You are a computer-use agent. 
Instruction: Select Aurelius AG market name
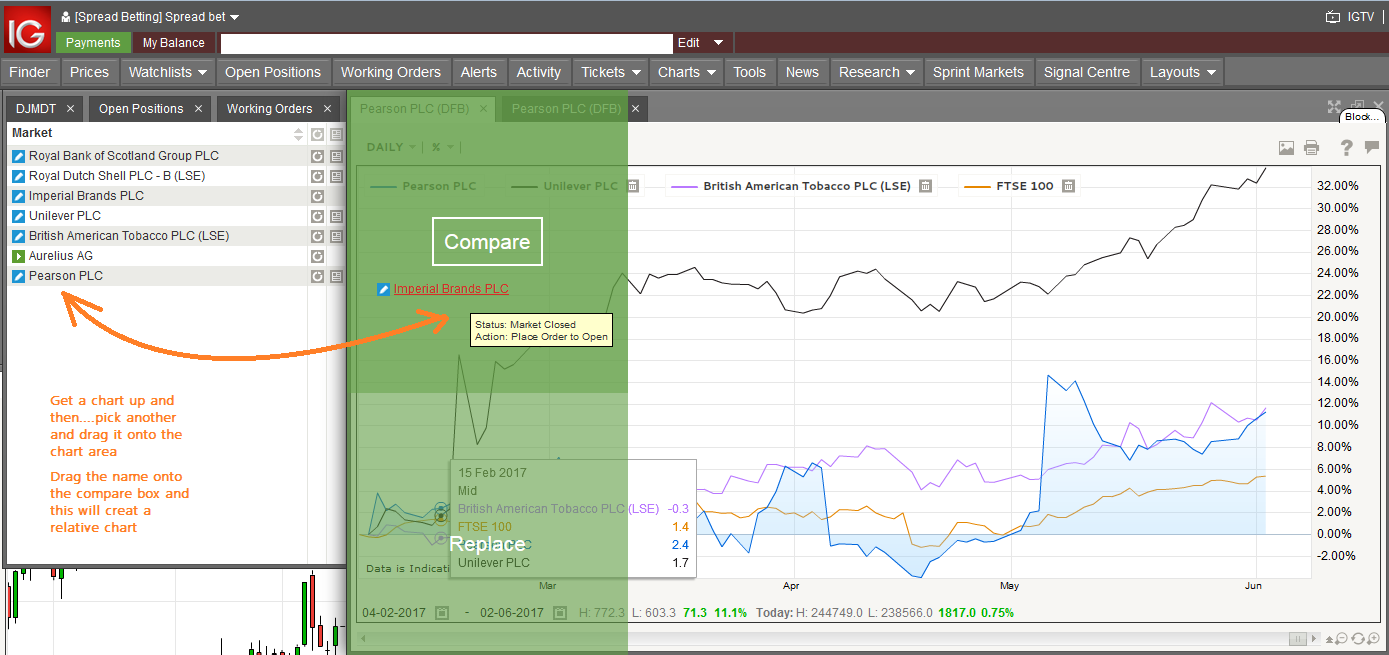(60, 256)
